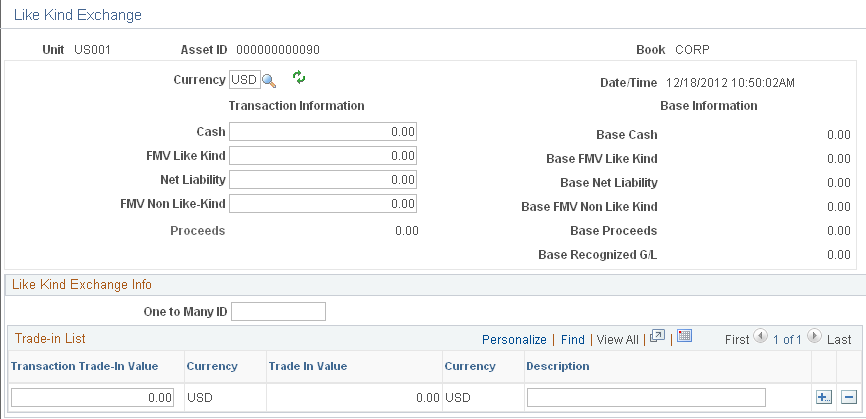Viewport: 866px width, 419px height.
Task: Click the 1 of 1 row counter
Action: (787, 340)
